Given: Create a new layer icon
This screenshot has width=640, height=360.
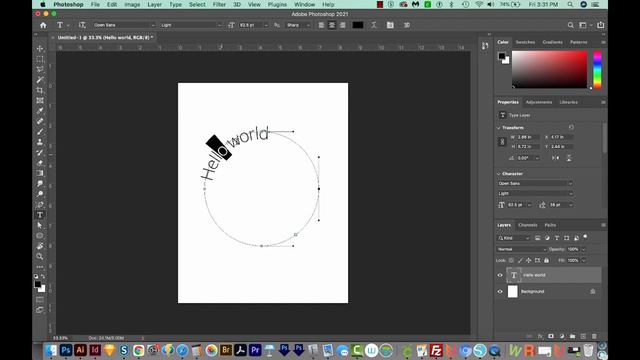Looking at the screenshot, I should click(x=583, y=336).
